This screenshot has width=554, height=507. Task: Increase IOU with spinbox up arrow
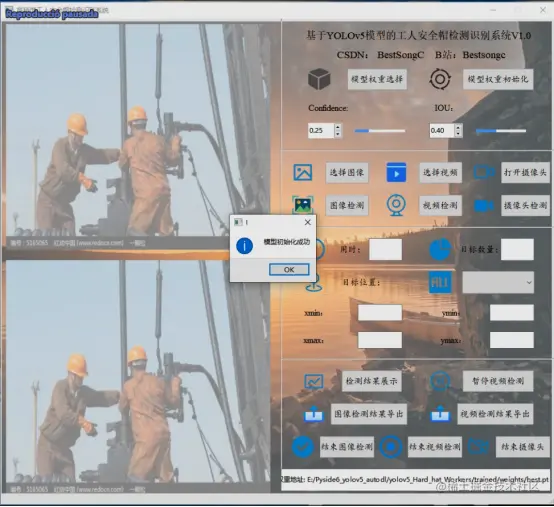458,127
